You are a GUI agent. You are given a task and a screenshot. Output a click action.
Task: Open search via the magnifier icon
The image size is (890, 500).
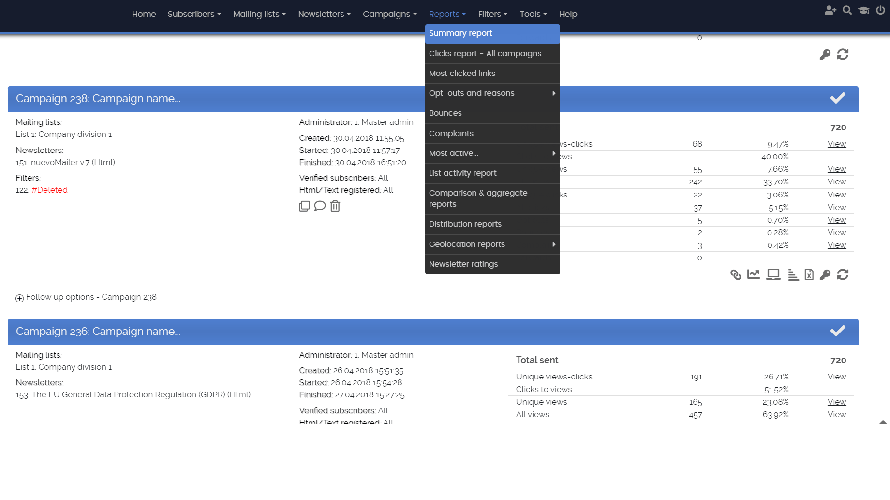pyautogui.click(x=847, y=10)
